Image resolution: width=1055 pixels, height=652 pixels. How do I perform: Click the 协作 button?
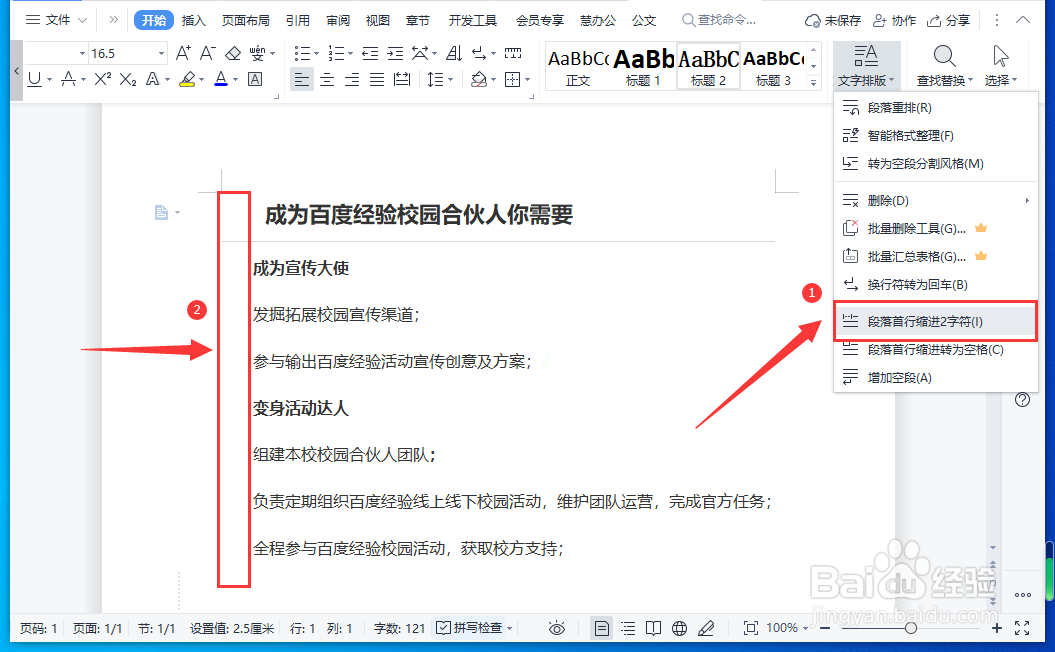[x=894, y=21]
